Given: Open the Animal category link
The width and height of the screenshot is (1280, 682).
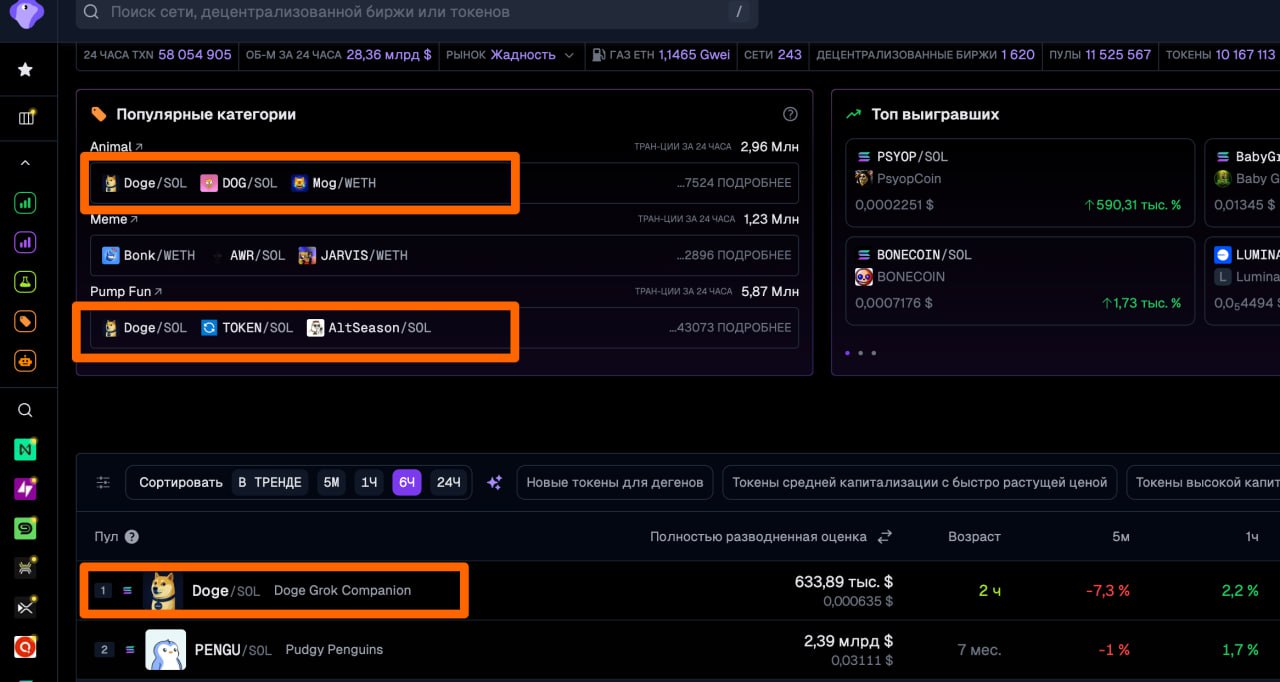Looking at the screenshot, I should click(116, 147).
